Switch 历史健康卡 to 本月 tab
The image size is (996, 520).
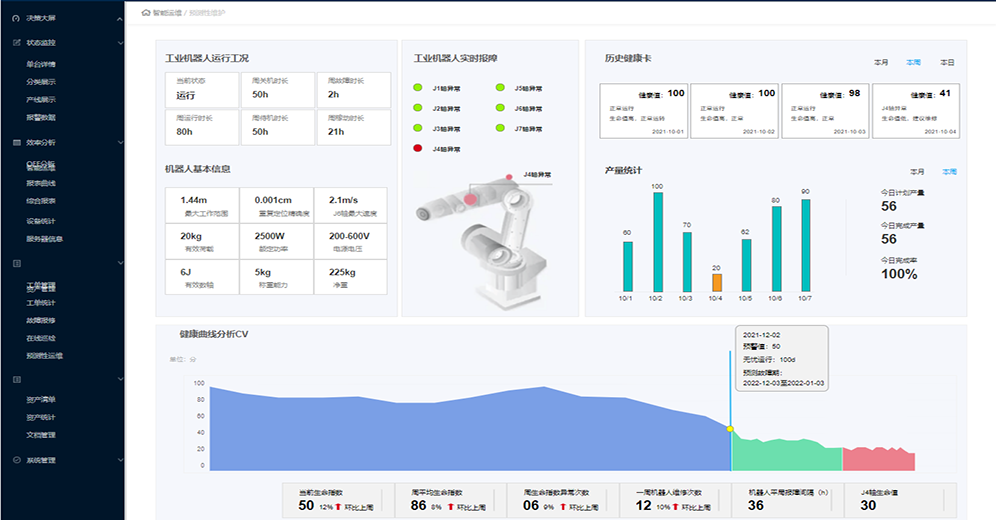[881, 62]
